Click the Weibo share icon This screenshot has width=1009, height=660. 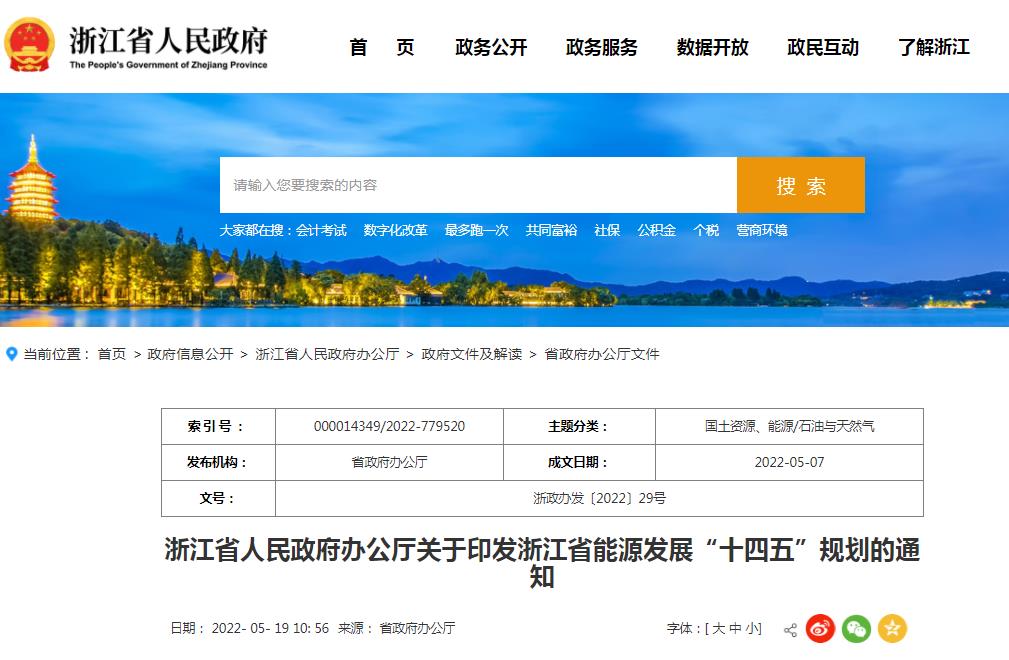click(x=820, y=629)
